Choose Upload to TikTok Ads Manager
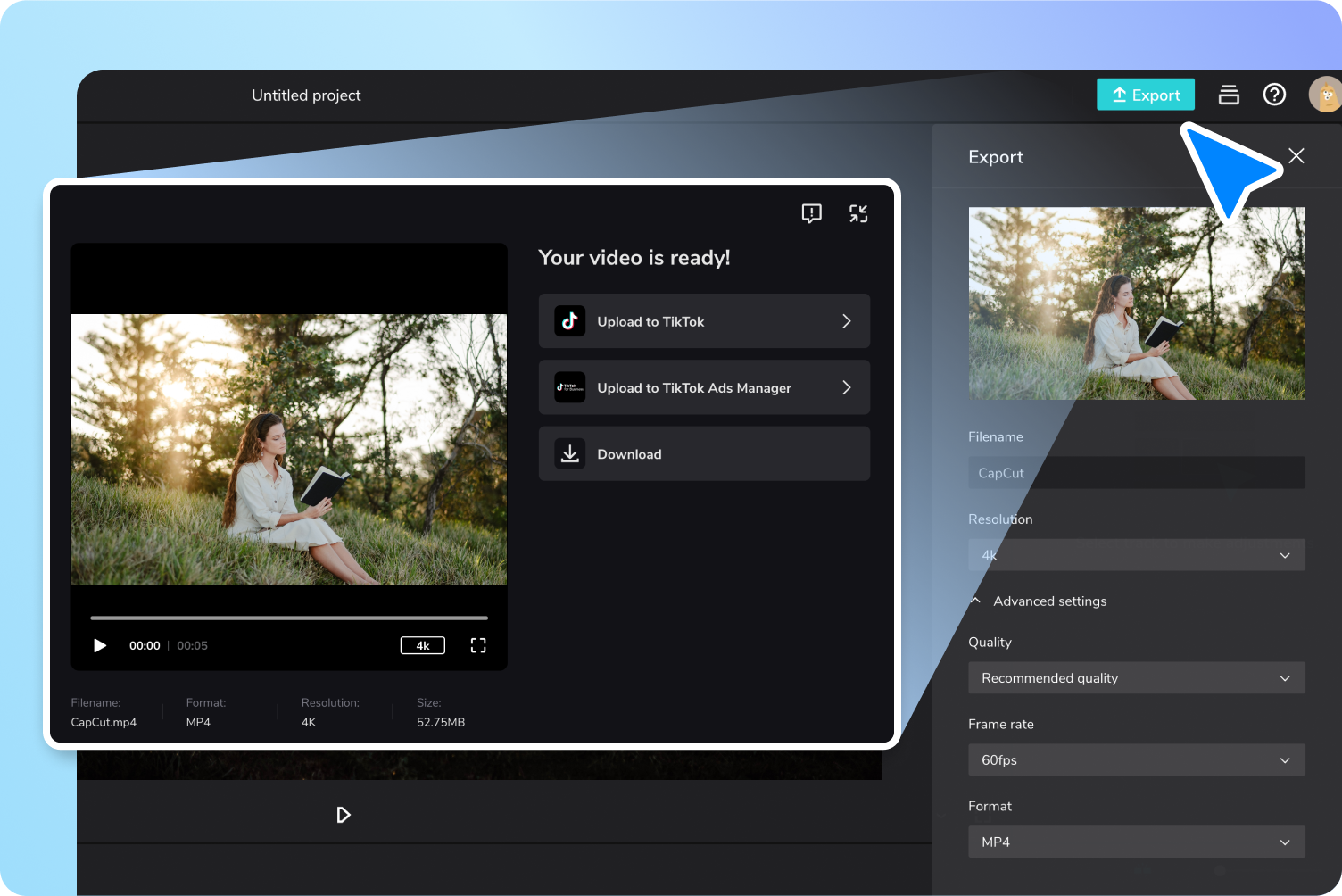The width and height of the screenshot is (1342, 896). pyautogui.click(x=704, y=387)
